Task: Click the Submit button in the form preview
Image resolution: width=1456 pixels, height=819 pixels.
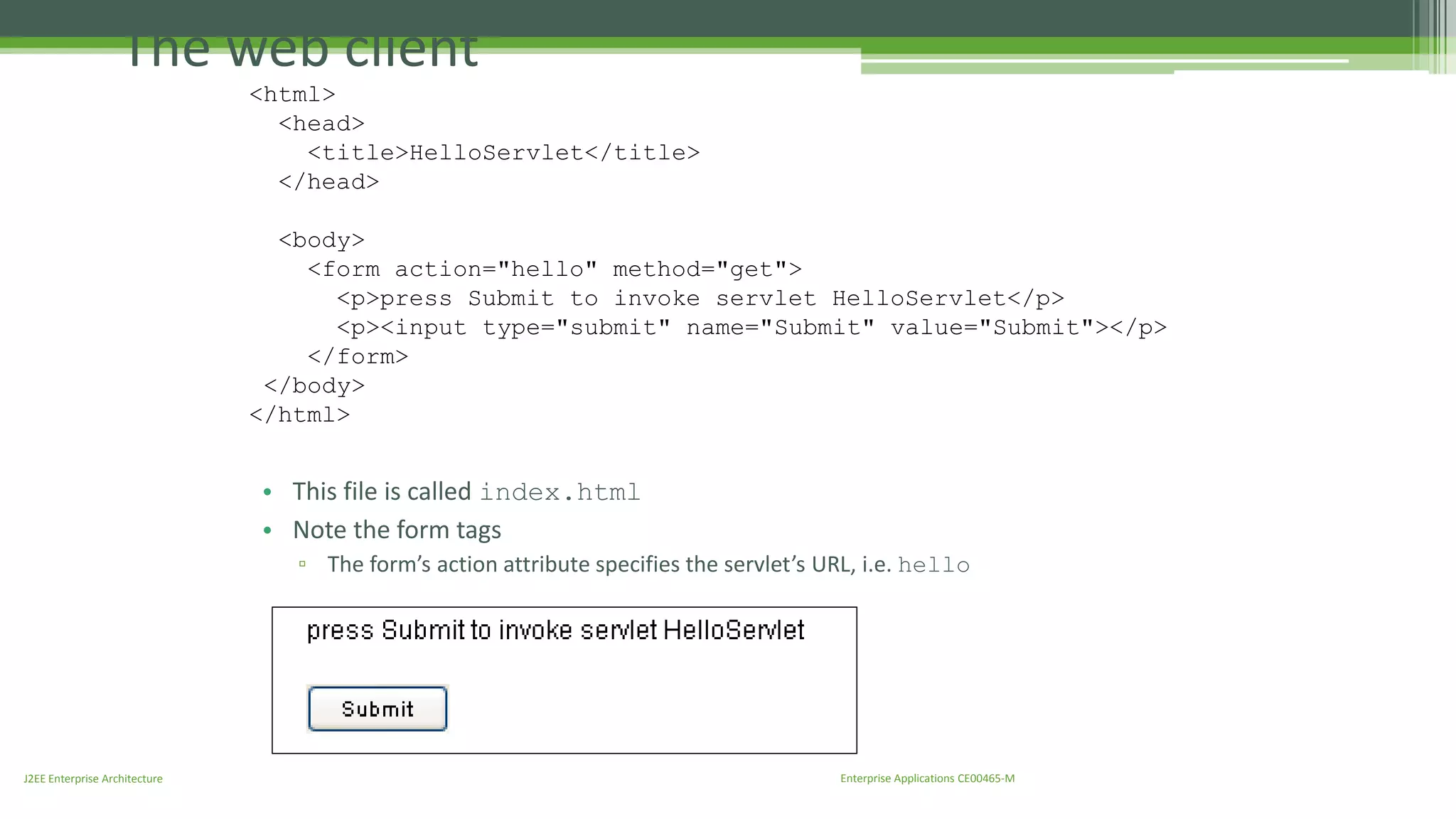Action: click(378, 709)
